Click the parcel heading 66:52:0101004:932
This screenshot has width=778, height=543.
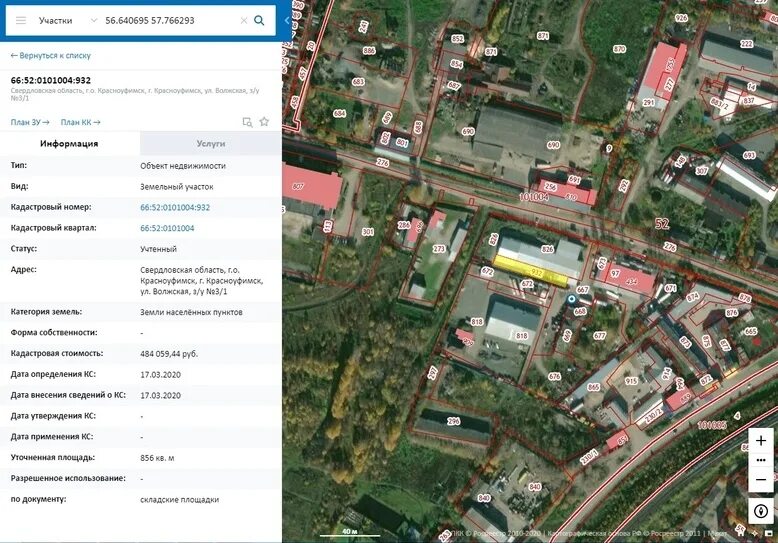(51, 80)
